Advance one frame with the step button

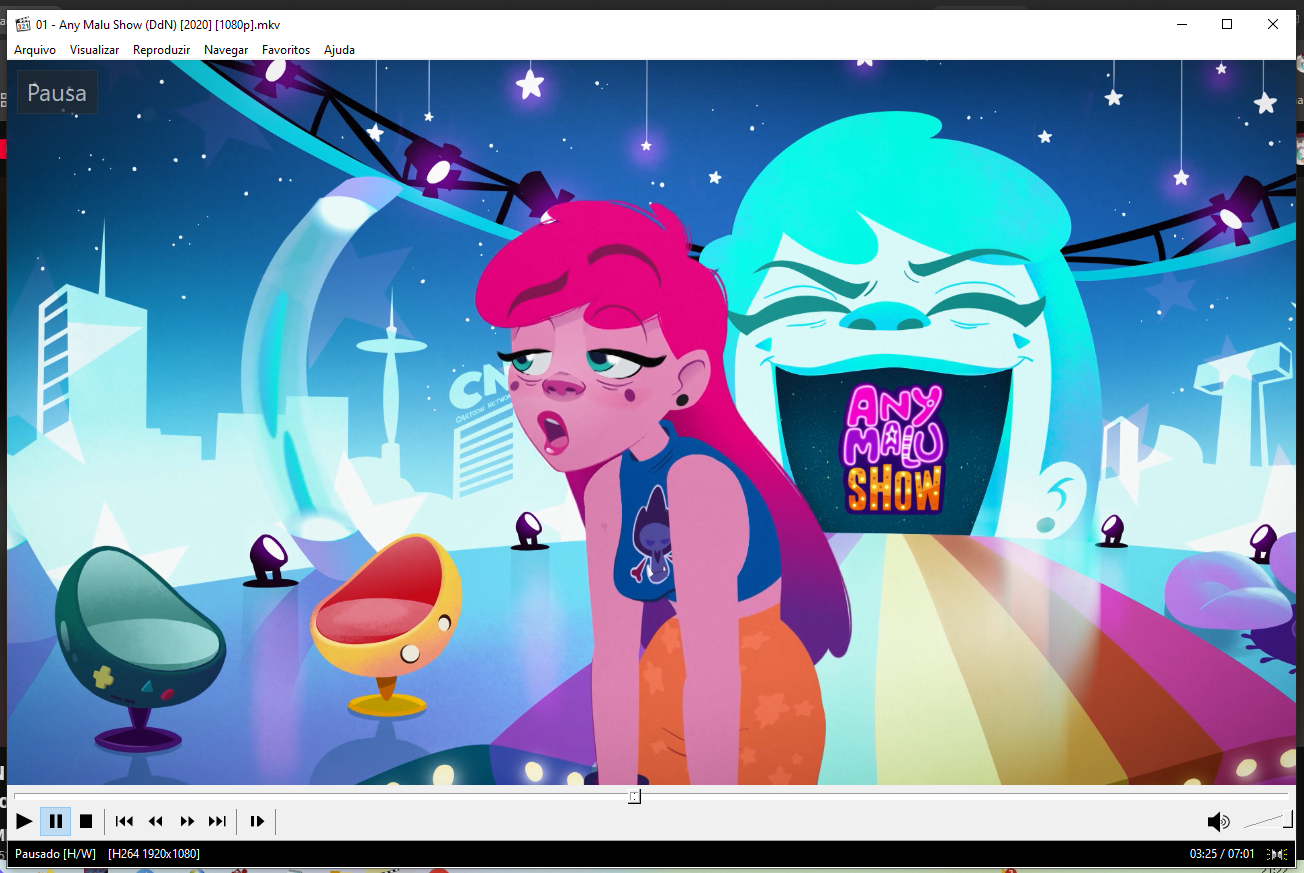tap(257, 822)
